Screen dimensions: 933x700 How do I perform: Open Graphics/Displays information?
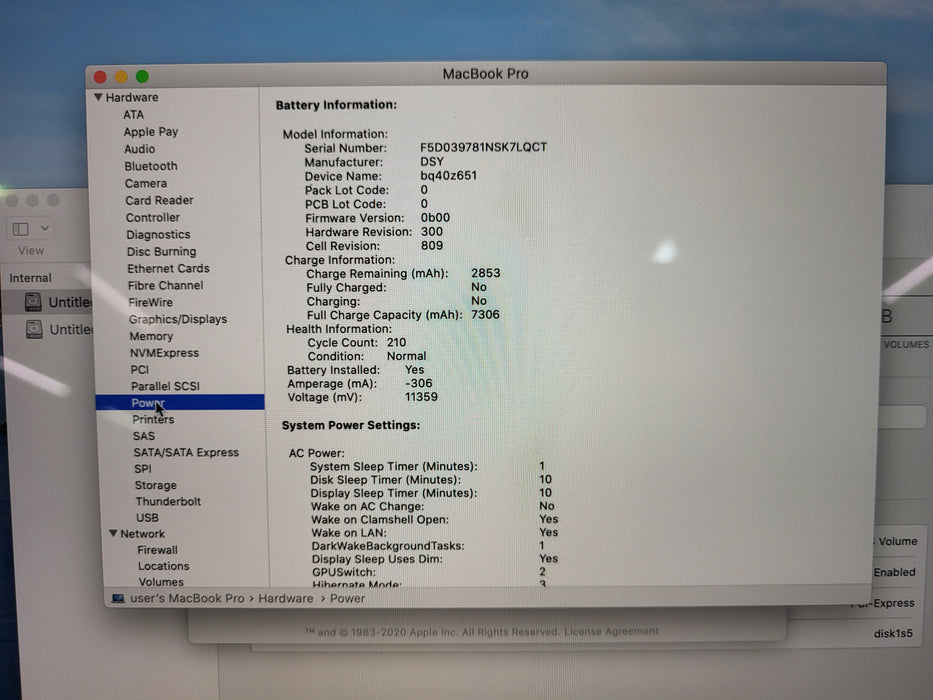tap(178, 319)
